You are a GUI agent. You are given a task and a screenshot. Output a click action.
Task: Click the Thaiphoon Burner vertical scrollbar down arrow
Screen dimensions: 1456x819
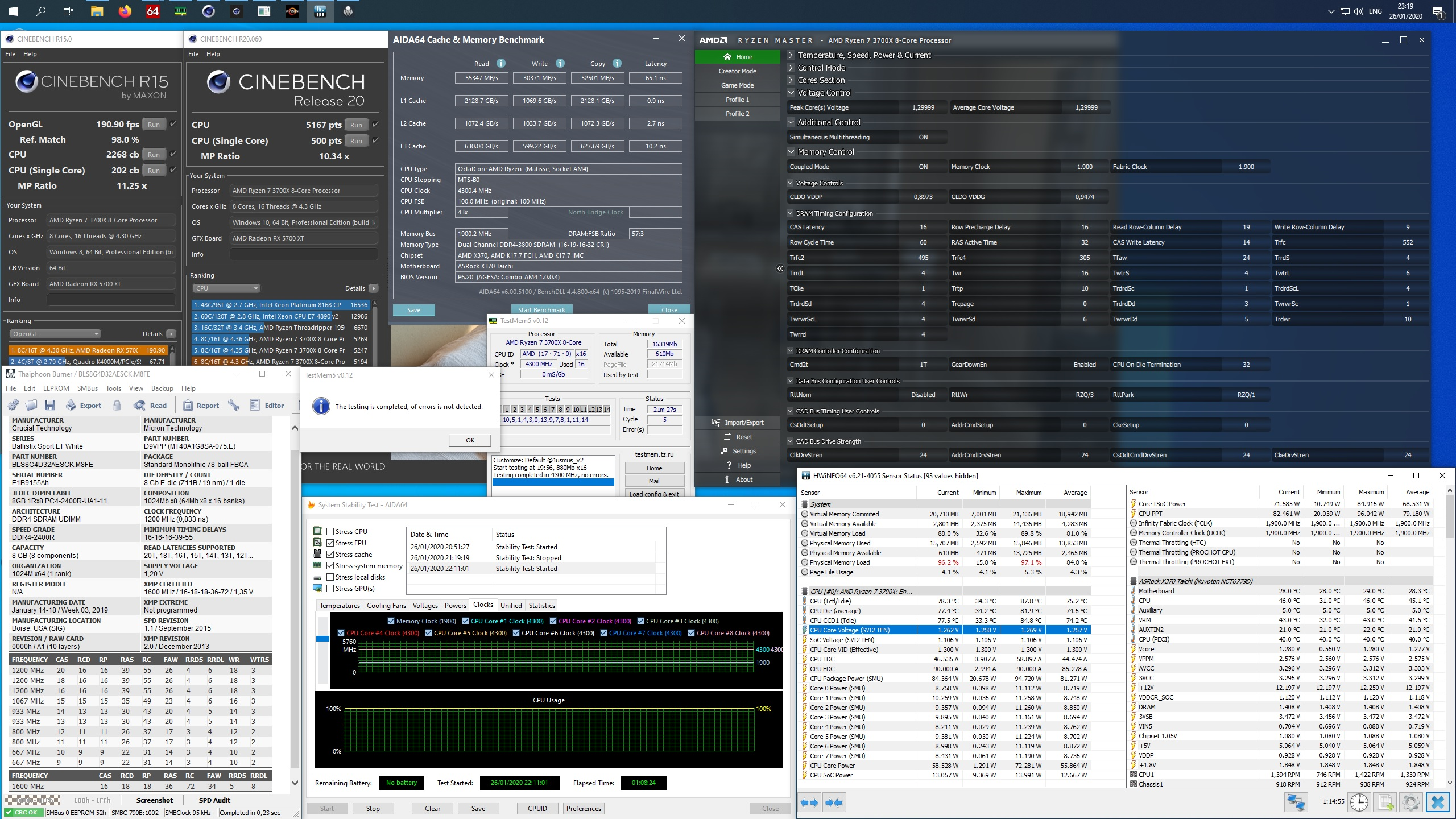(295, 783)
